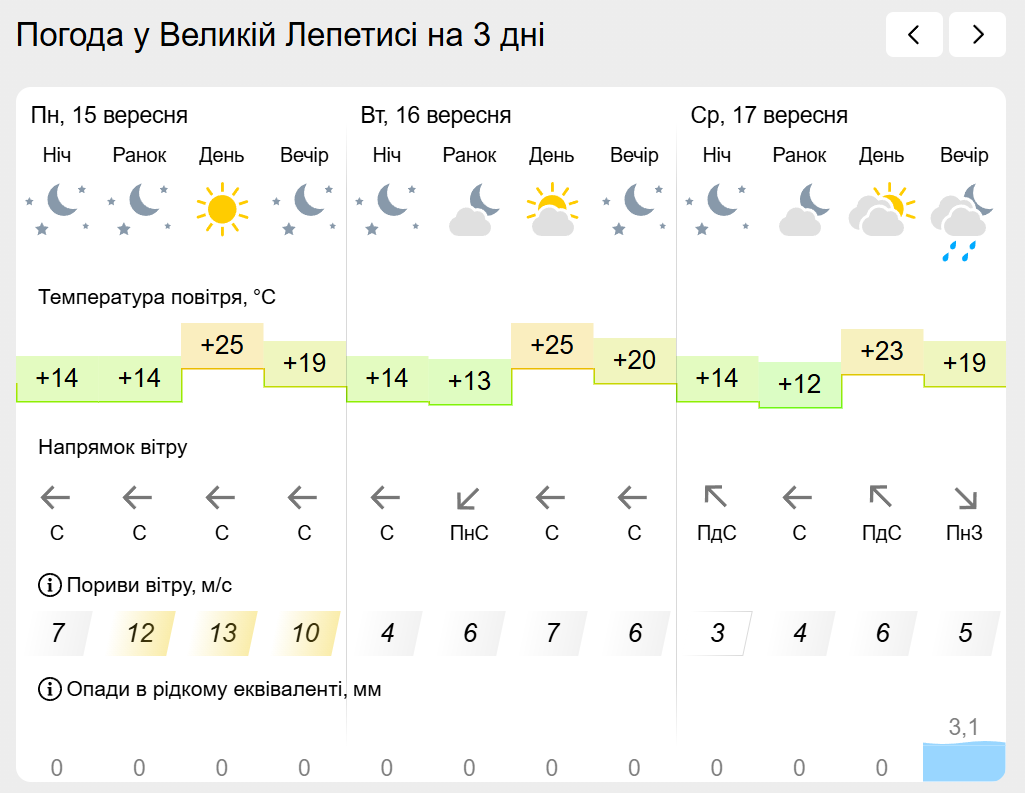Click the next days arrow button

pos(977,35)
